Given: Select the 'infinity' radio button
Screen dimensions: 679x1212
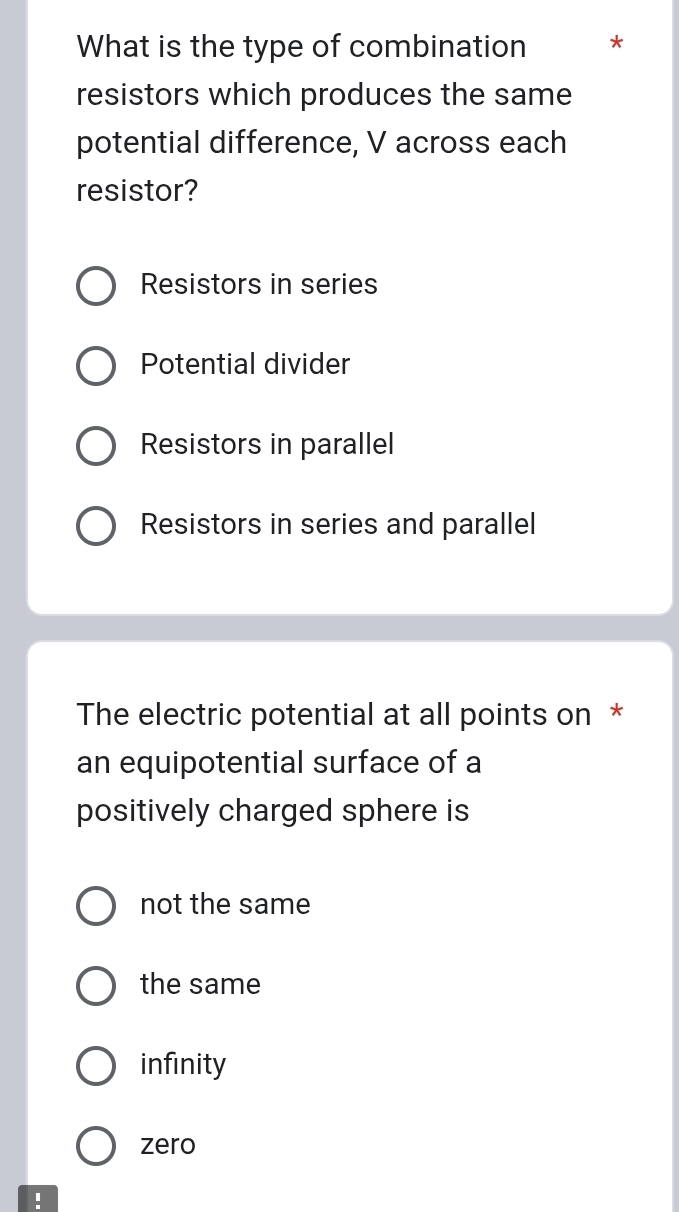Looking at the screenshot, I should [x=96, y=1066].
